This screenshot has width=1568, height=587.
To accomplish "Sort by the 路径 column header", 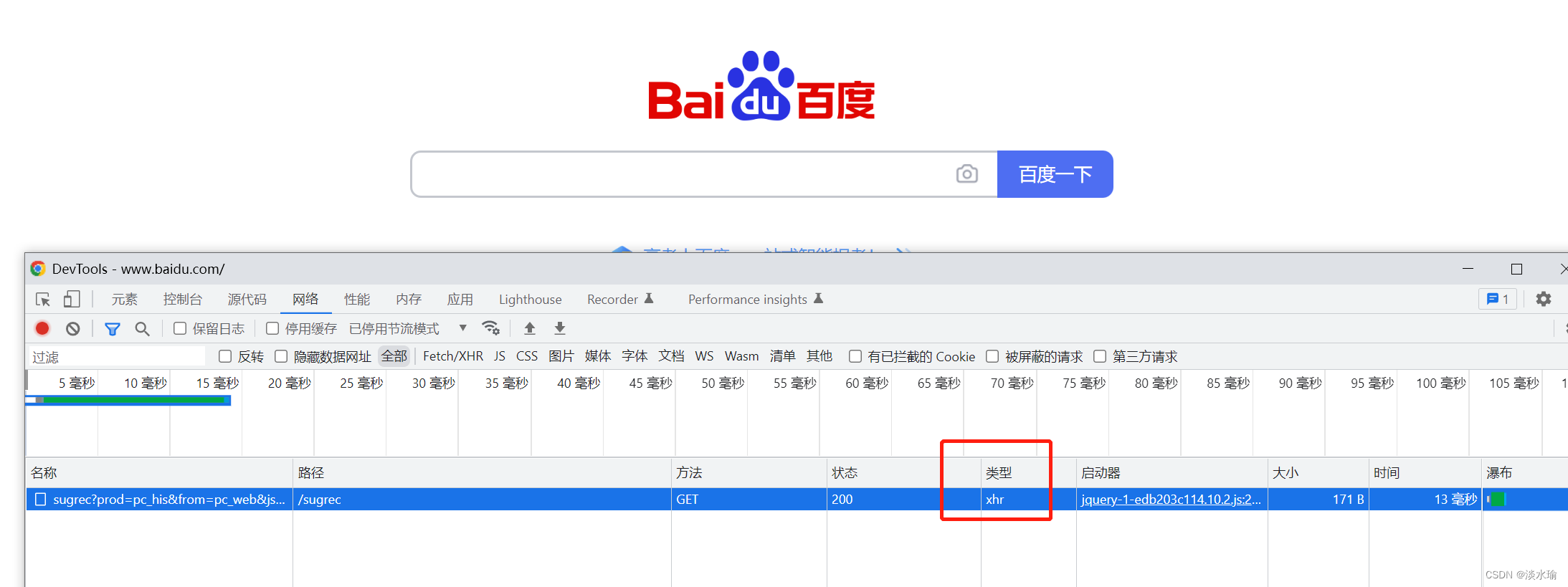I will point(483,473).
